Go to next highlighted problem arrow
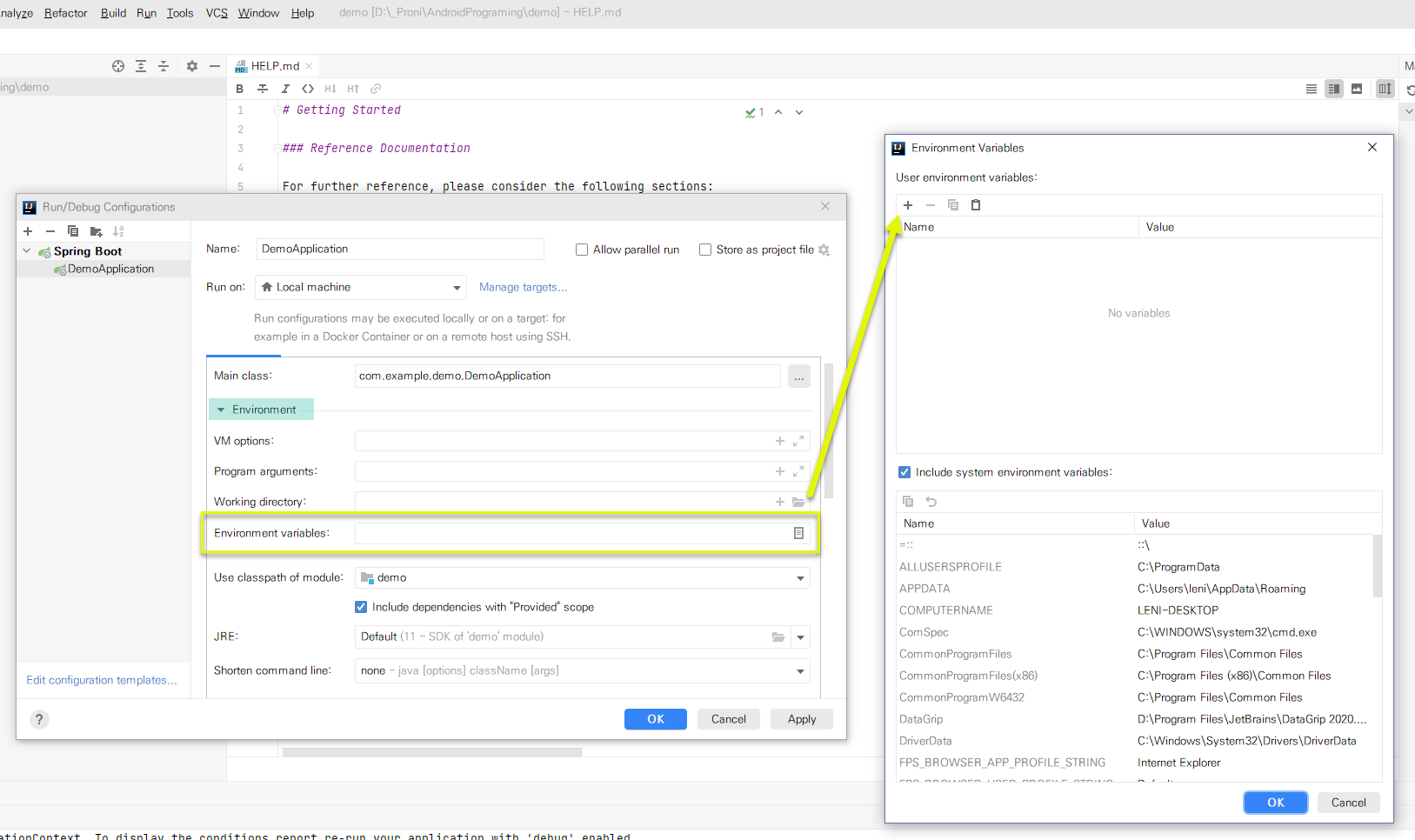Screen dimensions: 1415x840 click(799, 112)
